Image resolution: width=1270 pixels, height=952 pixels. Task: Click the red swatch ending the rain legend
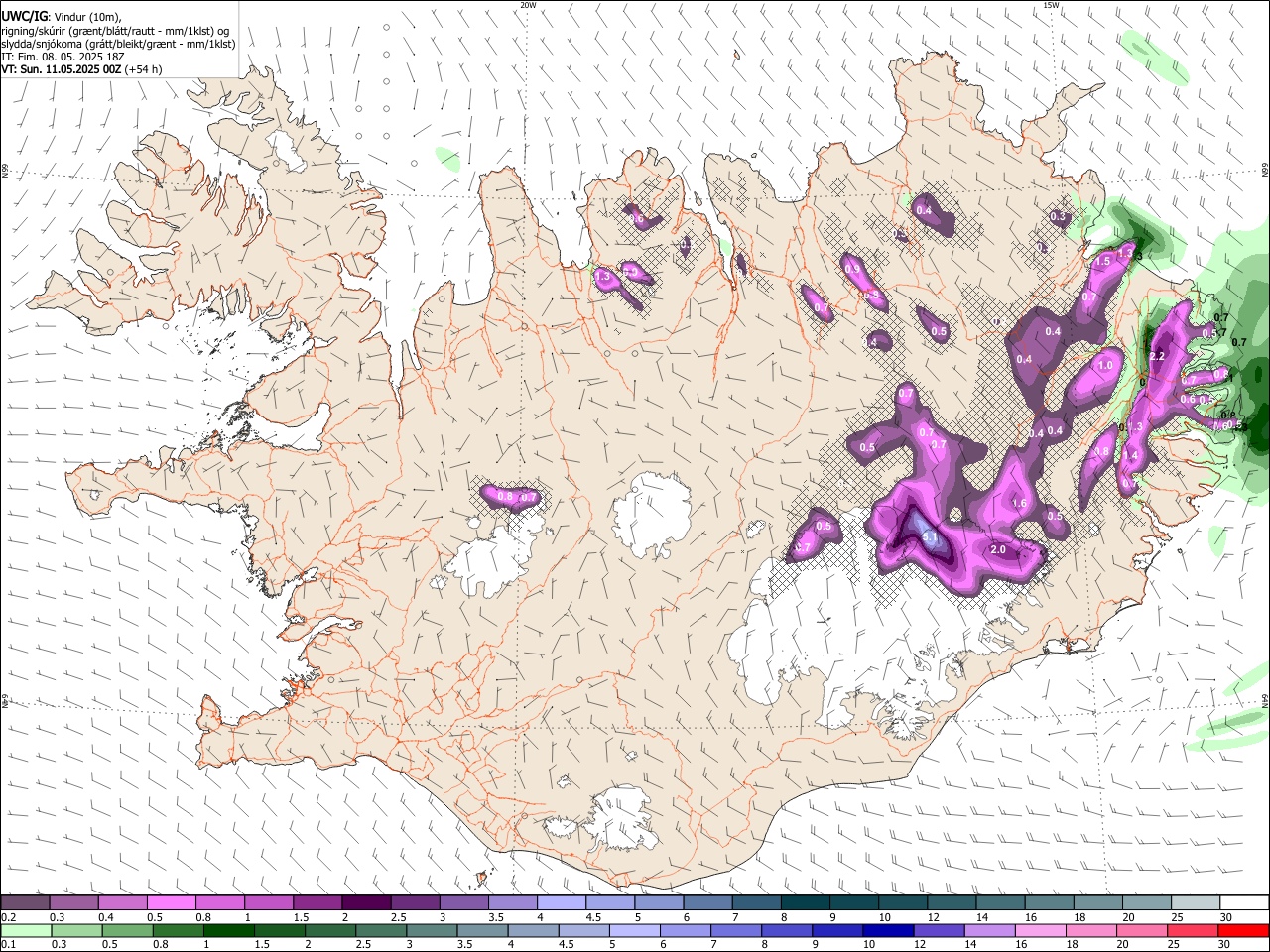pos(1245,931)
